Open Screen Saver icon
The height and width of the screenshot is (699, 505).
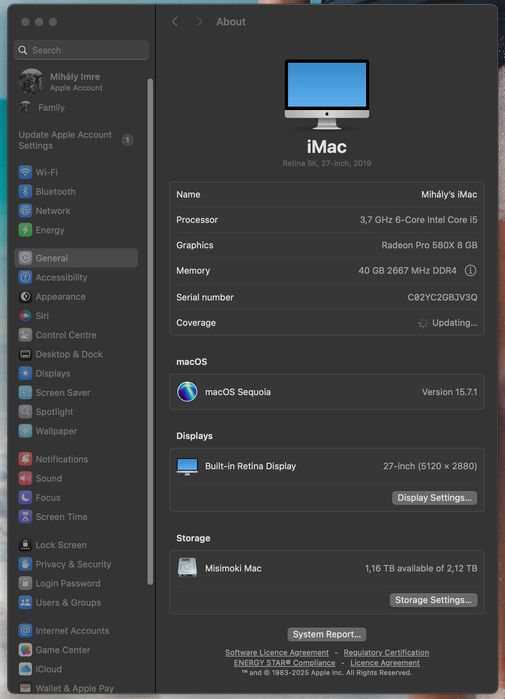coord(25,392)
